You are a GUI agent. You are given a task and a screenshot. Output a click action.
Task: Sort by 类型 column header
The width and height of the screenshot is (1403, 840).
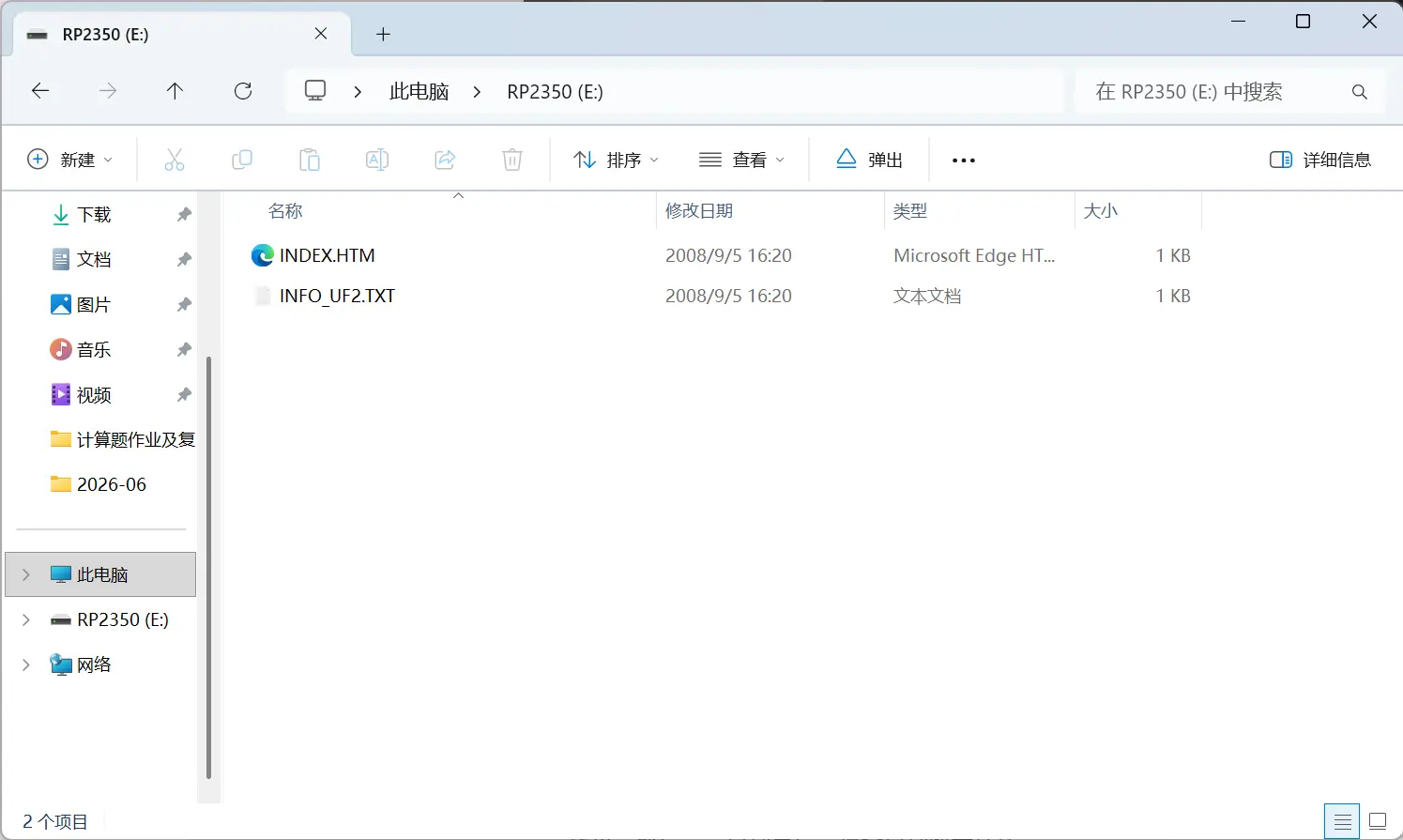click(x=910, y=211)
